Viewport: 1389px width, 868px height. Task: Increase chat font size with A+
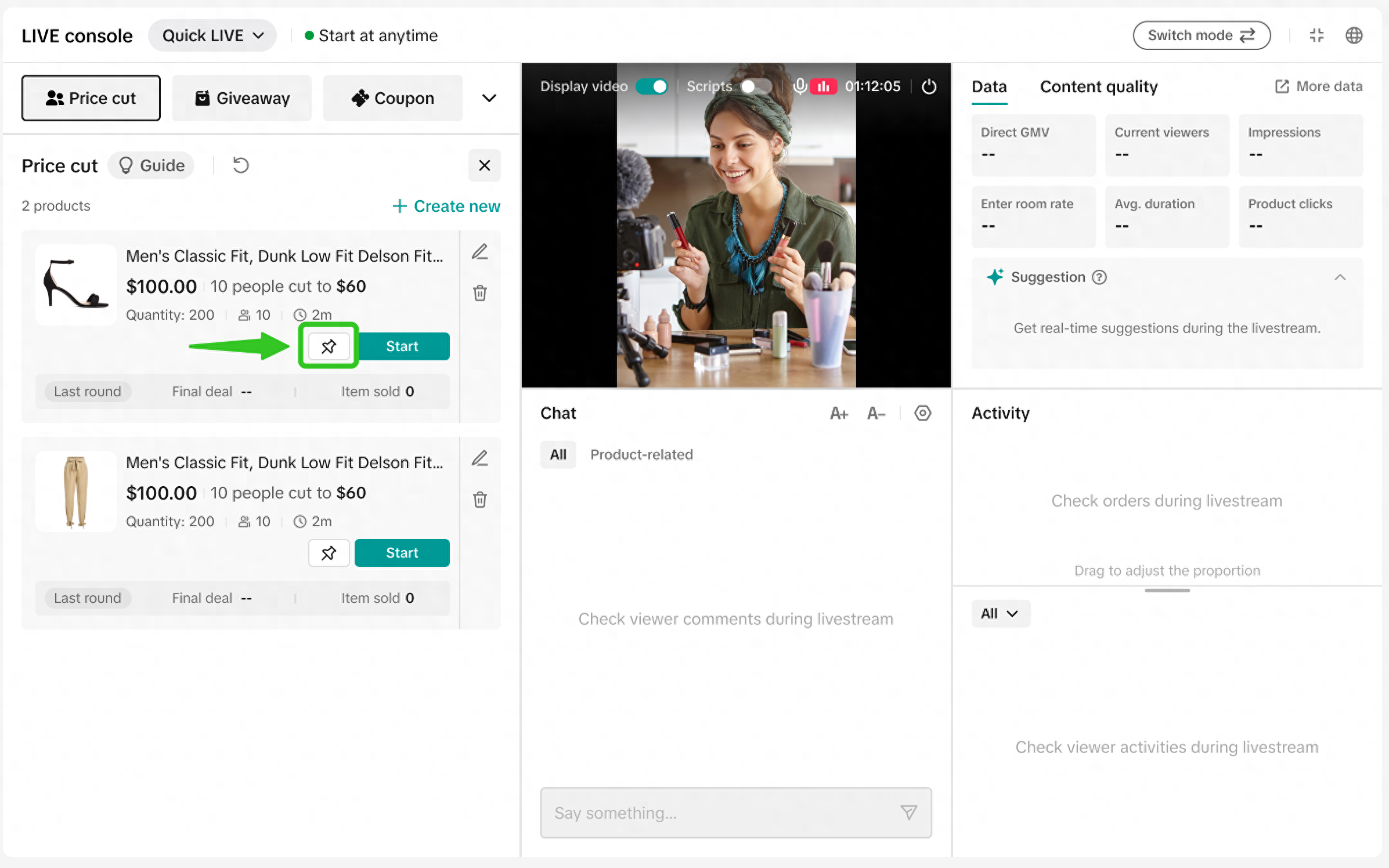point(839,413)
